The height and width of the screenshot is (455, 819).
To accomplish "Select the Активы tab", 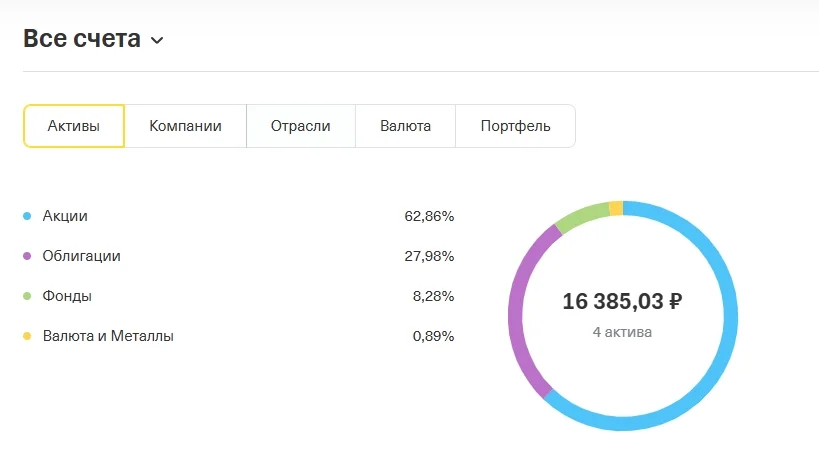I will click(x=74, y=126).
